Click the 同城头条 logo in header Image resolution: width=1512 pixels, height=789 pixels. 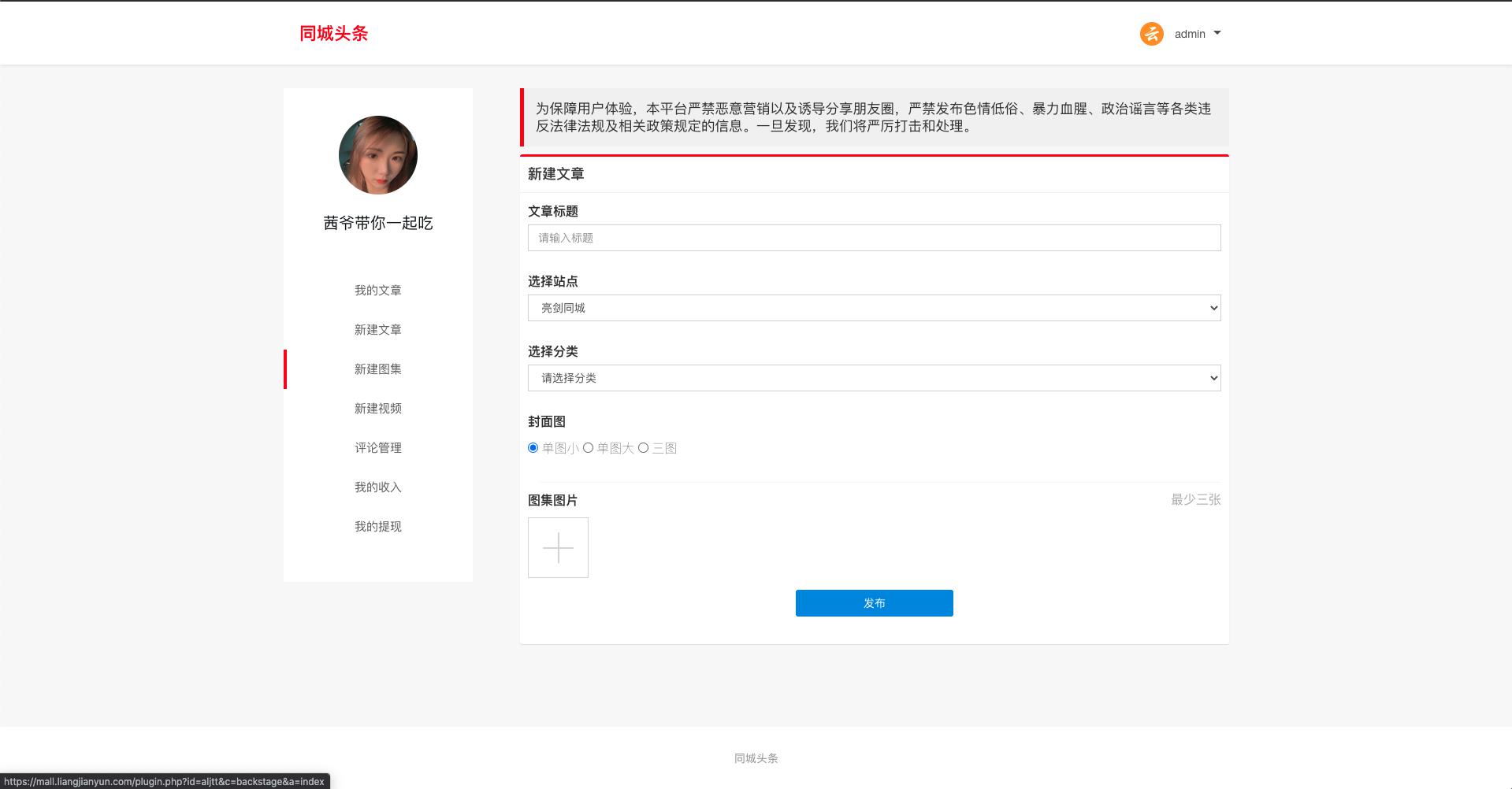[x=333, y=33]
